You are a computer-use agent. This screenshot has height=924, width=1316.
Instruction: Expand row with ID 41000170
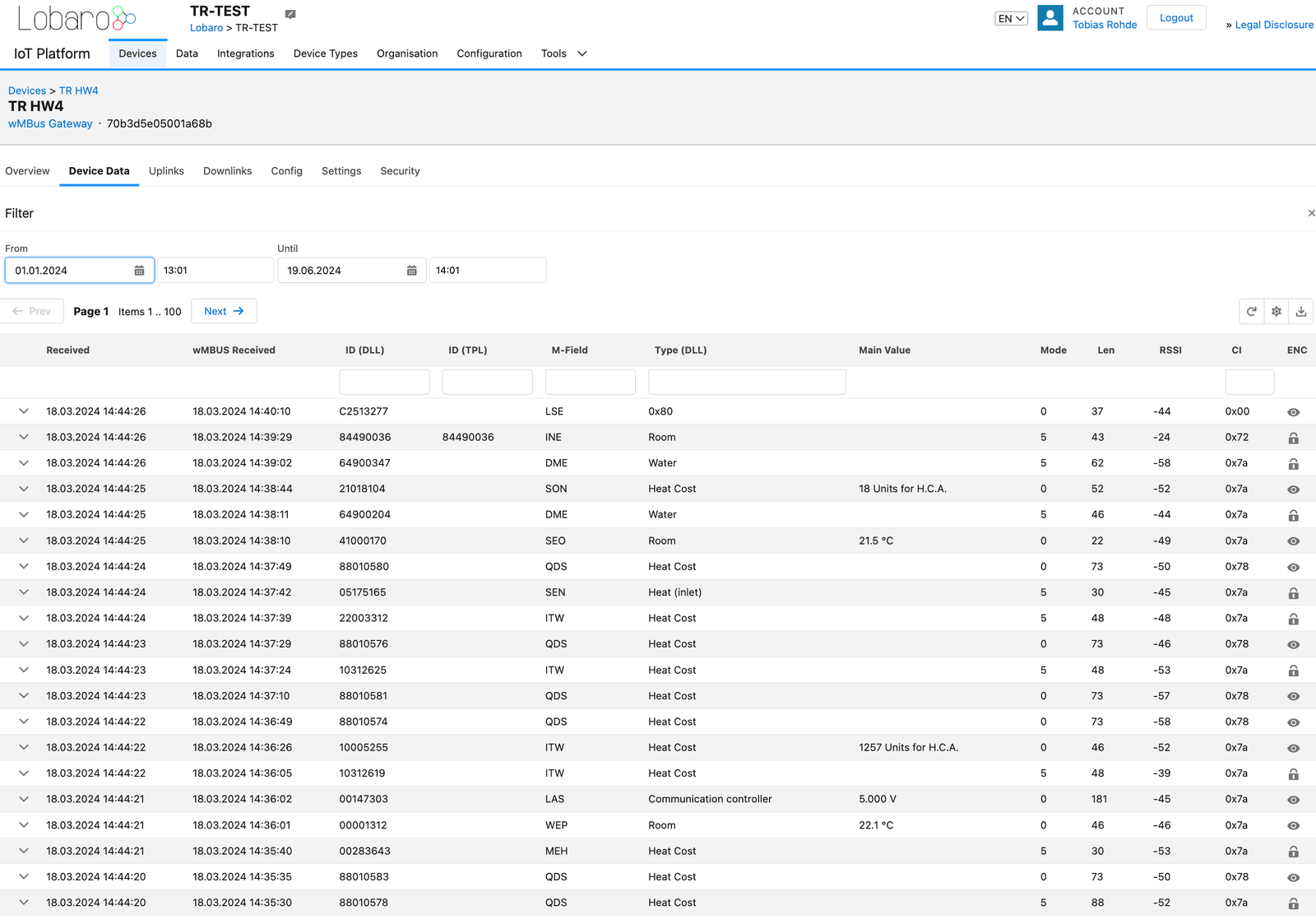click(x=24, y=541)
